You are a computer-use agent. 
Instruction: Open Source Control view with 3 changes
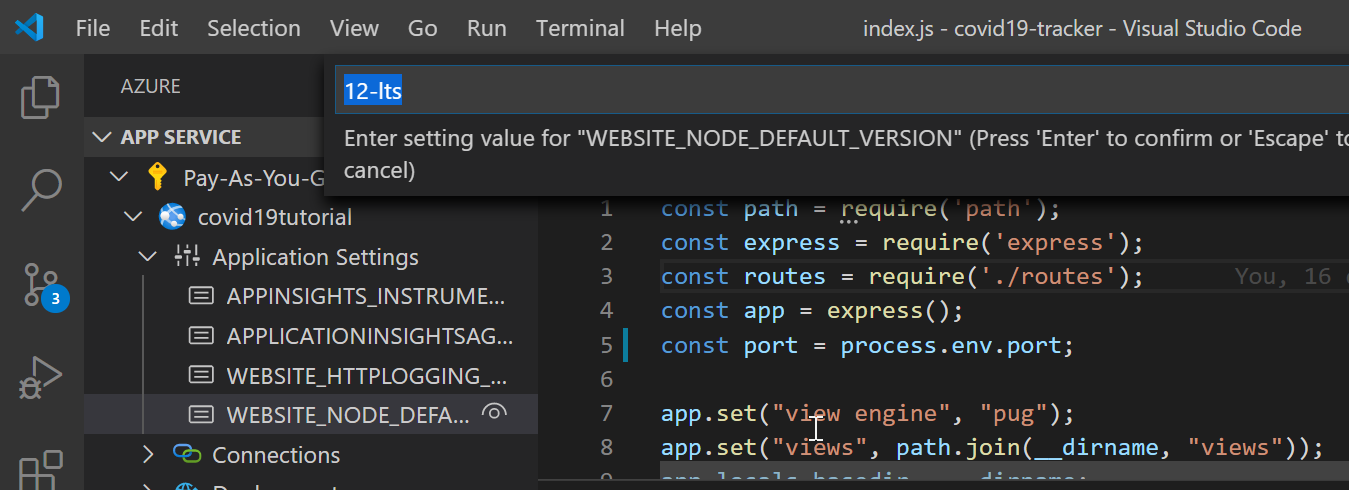point(43,285)
